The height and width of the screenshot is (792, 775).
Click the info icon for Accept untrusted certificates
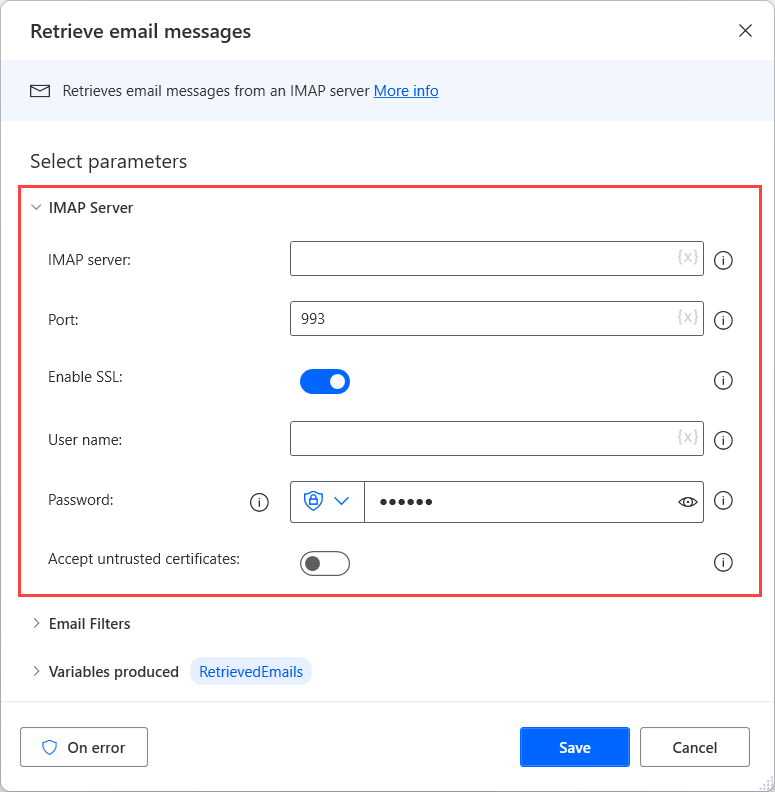click(723, 562)
